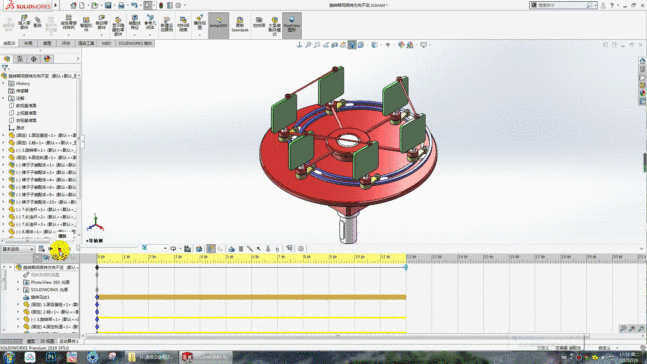Click the Large Assembly Mode icon
The image size is (647, 364).
point(274,26)
